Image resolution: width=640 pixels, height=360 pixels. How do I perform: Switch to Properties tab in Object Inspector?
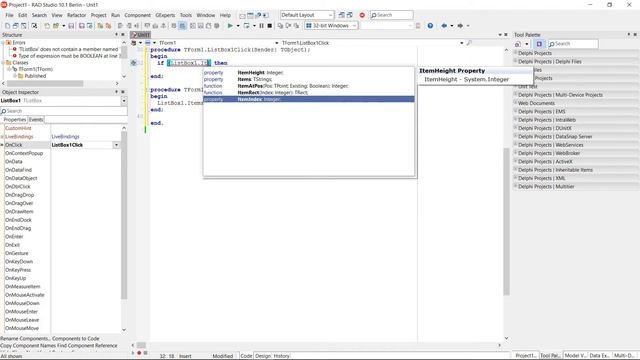[15, 120]
